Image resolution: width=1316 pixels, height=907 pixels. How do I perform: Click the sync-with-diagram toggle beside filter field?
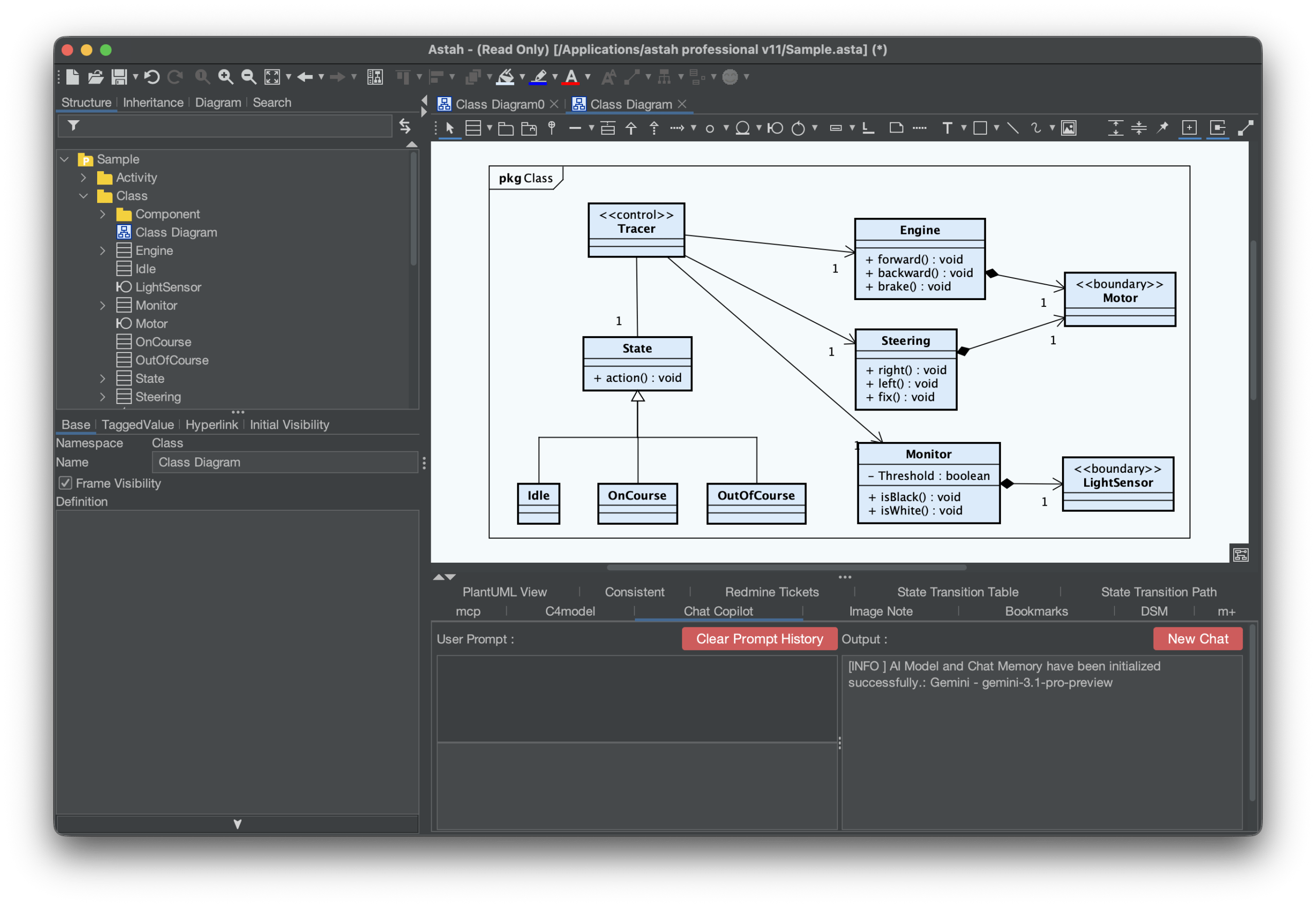405,125
